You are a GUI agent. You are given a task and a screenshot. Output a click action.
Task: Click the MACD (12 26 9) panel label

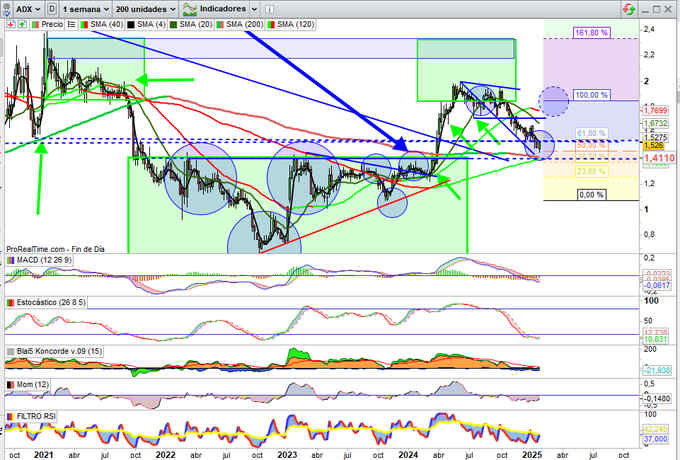click(46, 261)
